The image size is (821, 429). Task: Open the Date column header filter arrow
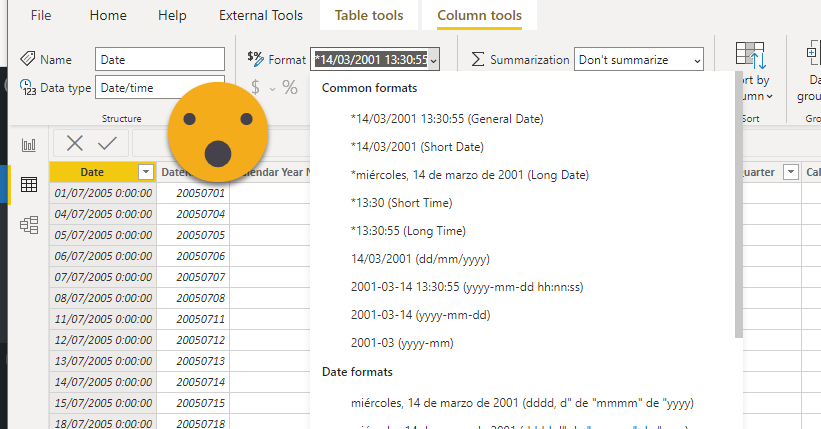tap(146, 172)
